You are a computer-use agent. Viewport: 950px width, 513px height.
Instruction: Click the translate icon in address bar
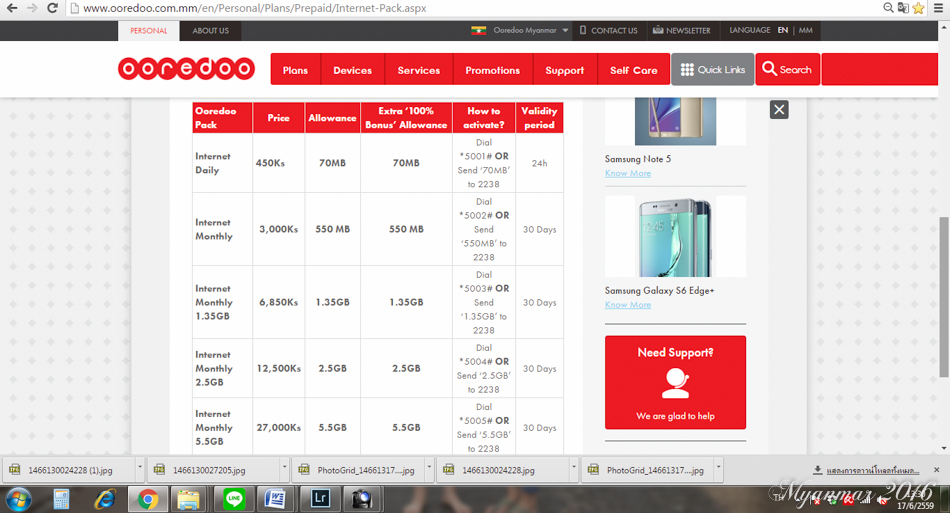[x=903, y=8]
